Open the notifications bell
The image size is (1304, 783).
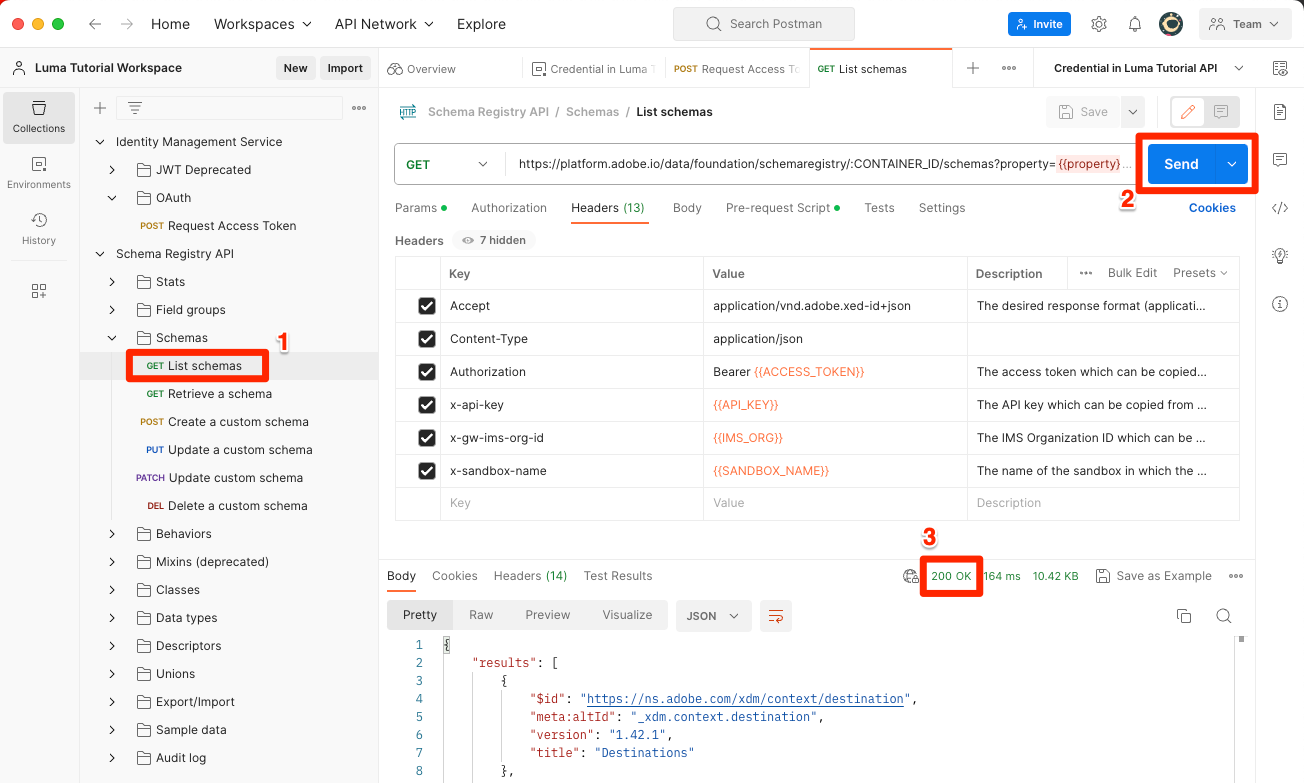point(1135,24)
